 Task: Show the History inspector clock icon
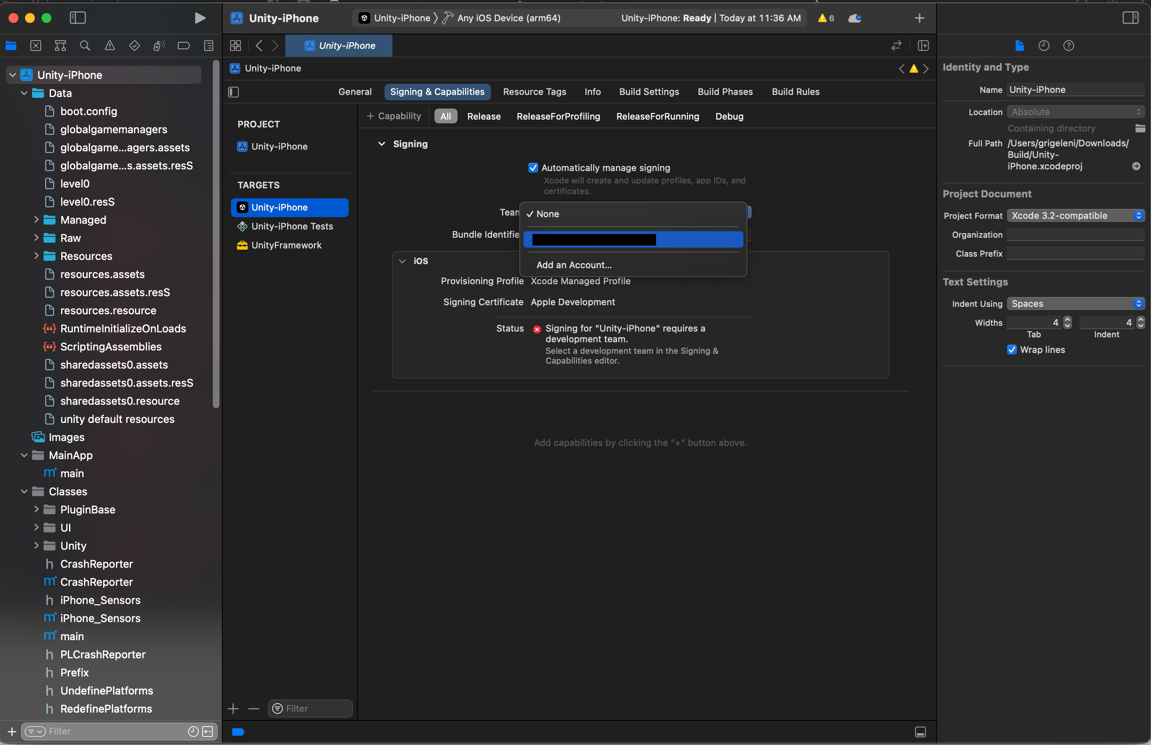coord(1044,46)
